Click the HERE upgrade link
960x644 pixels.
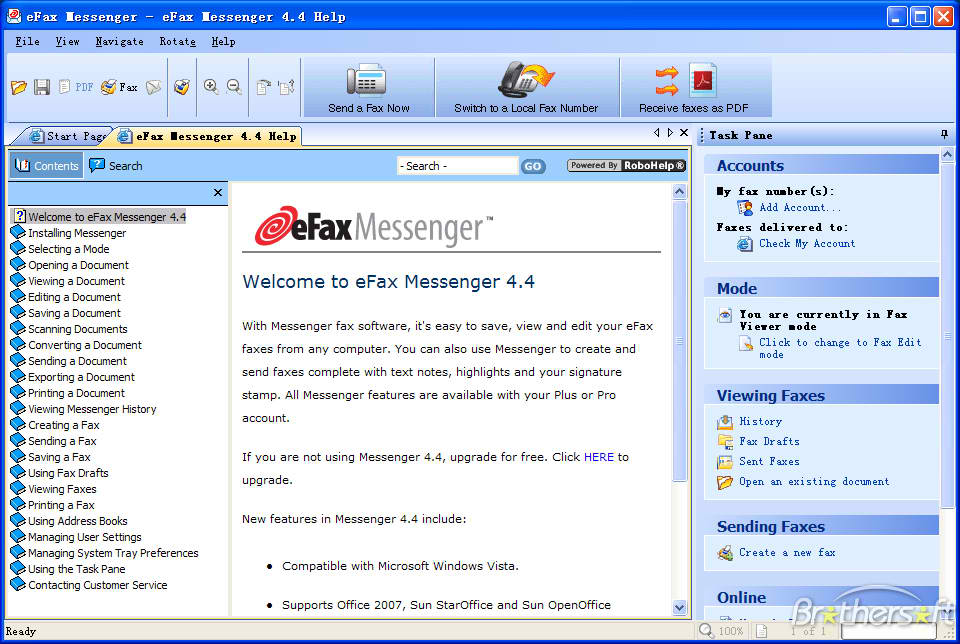[598, 457]
